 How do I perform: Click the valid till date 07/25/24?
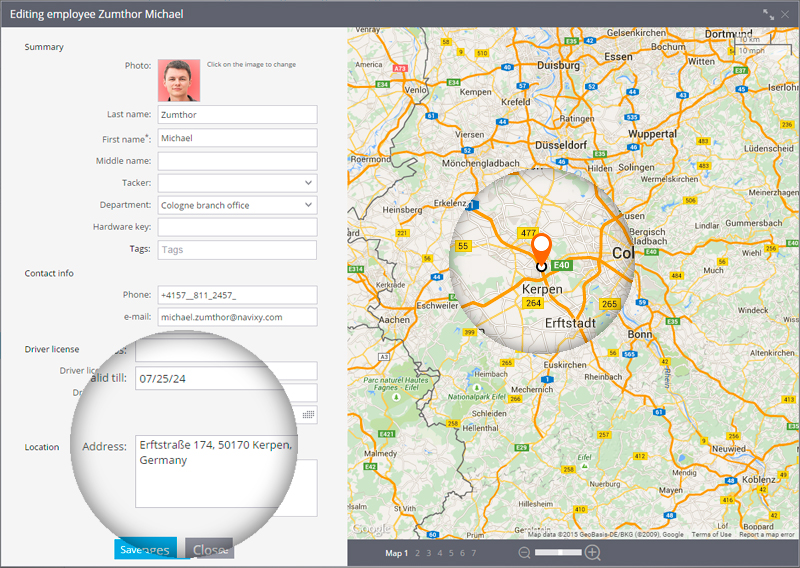pos(162,379)
